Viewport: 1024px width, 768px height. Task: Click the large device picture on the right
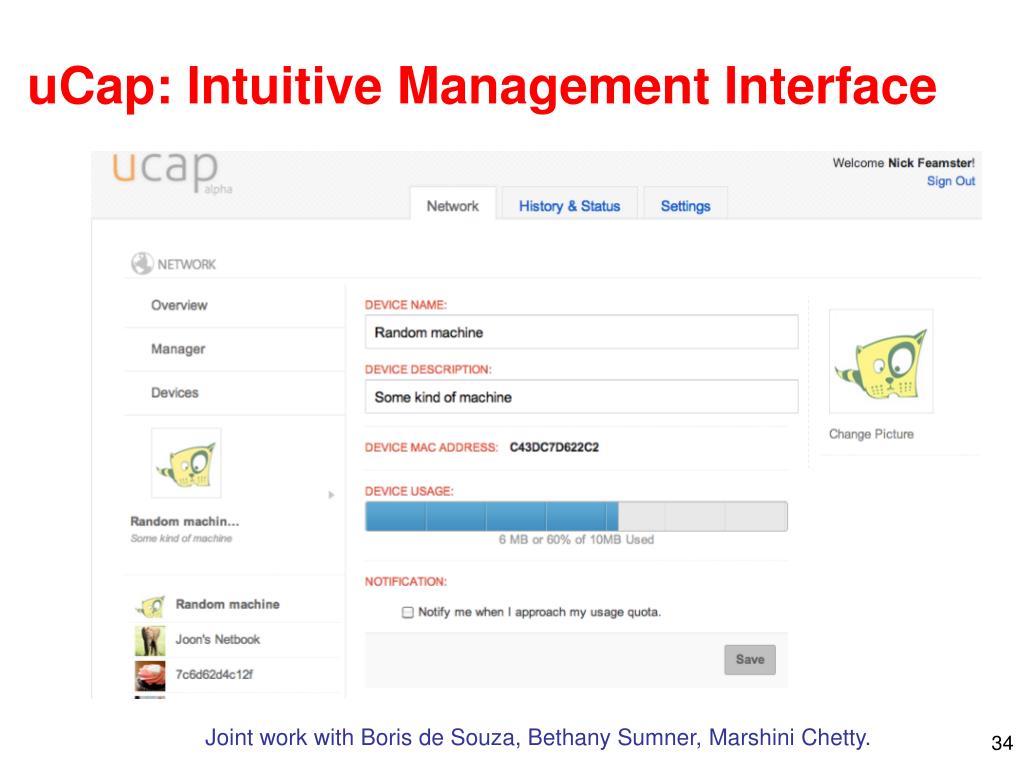881,361
